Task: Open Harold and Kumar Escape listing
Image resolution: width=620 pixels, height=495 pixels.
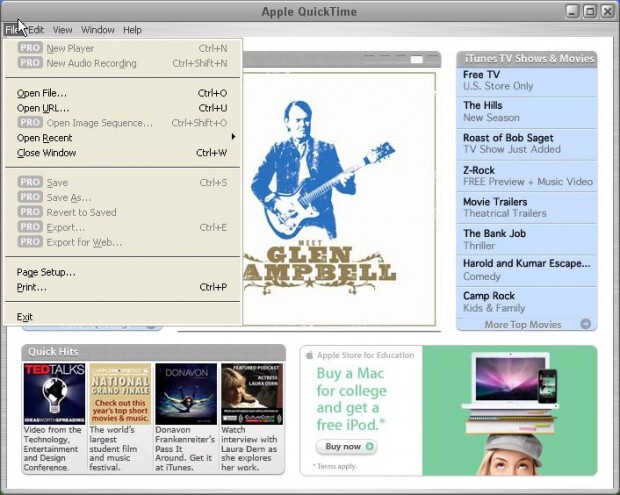Action: coord(527,271)
